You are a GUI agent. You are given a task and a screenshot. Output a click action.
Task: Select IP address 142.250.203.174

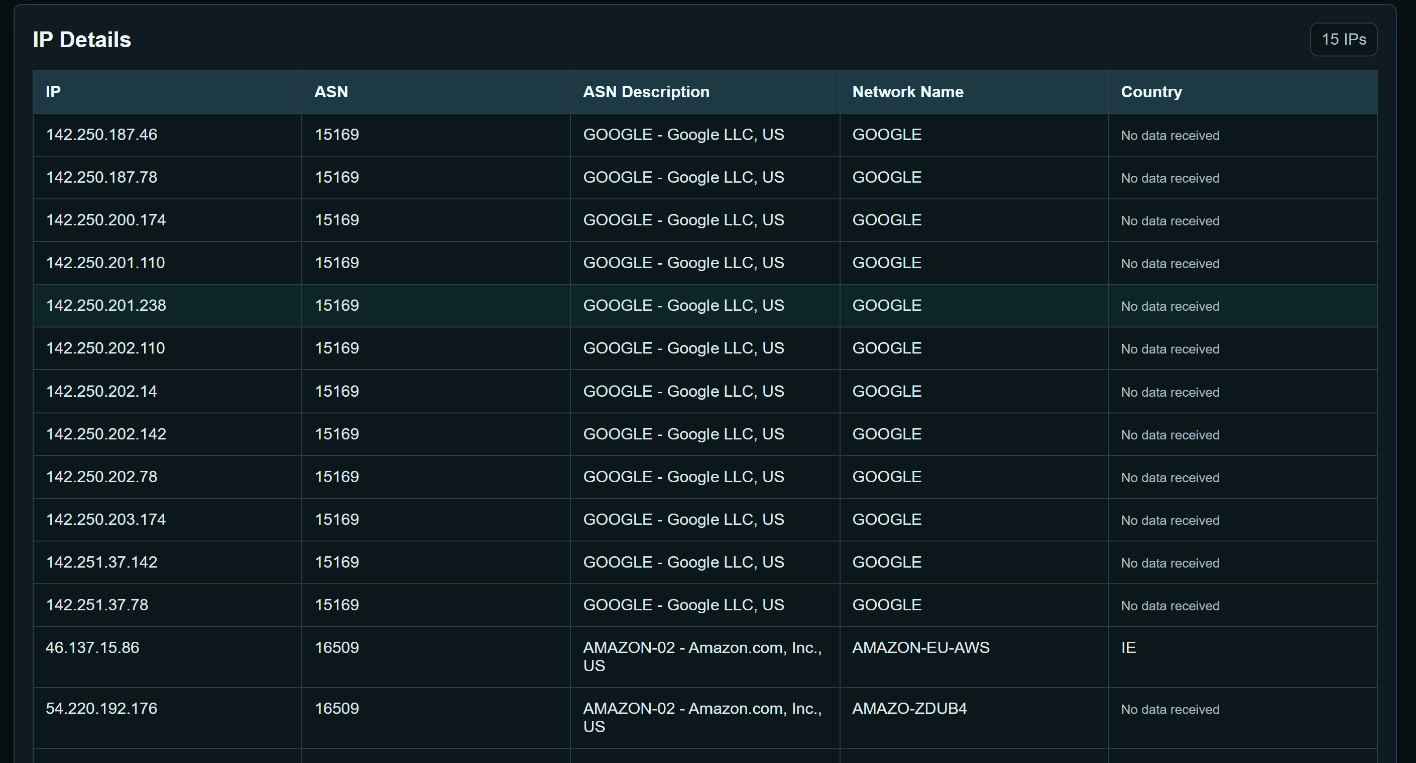[106, 520]
